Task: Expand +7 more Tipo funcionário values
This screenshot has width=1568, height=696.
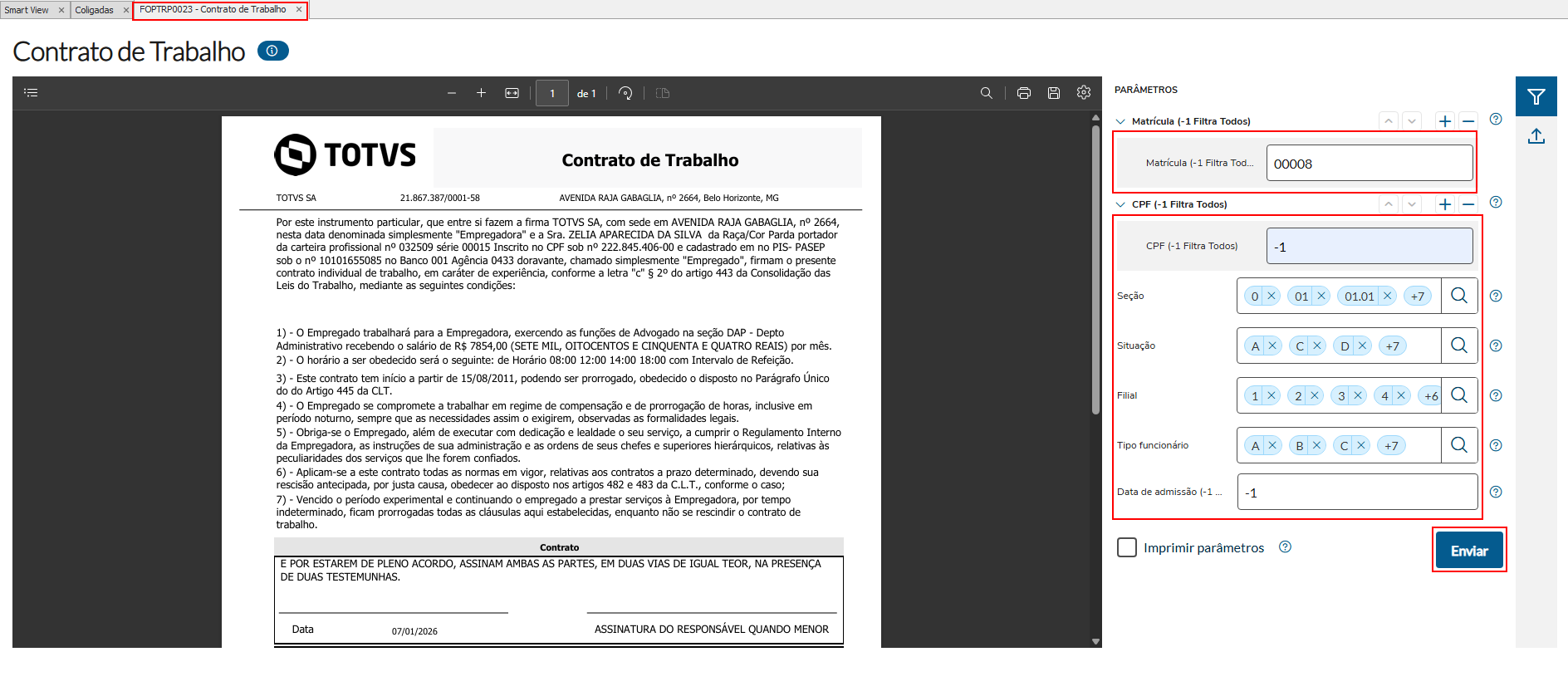Action: (x=1391, y=445)
